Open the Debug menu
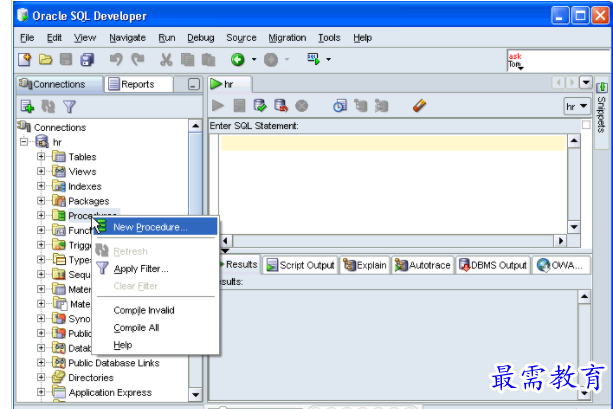 coord(201,38)
